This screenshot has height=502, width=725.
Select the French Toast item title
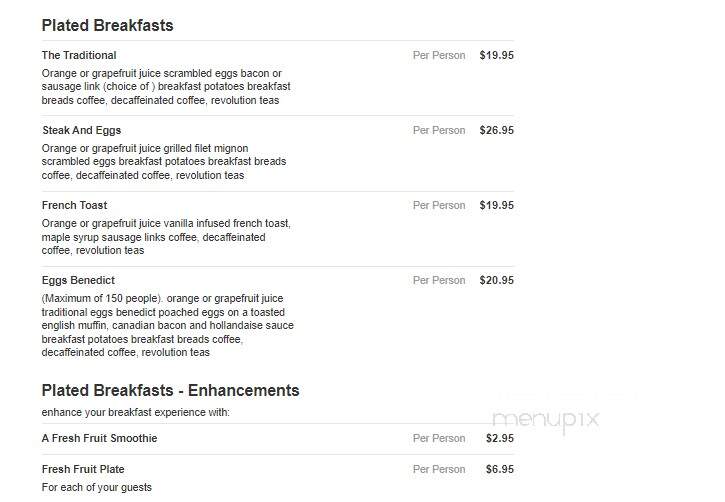(x=74, y=205)
